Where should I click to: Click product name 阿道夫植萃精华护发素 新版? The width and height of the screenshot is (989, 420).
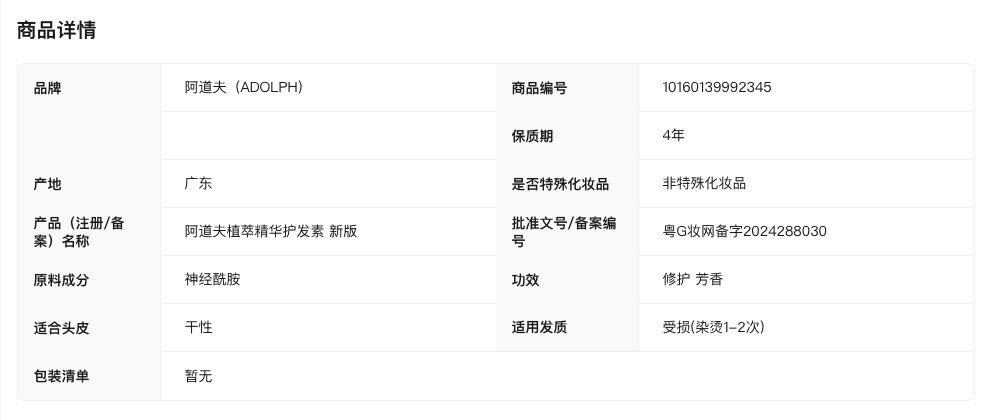271,231
